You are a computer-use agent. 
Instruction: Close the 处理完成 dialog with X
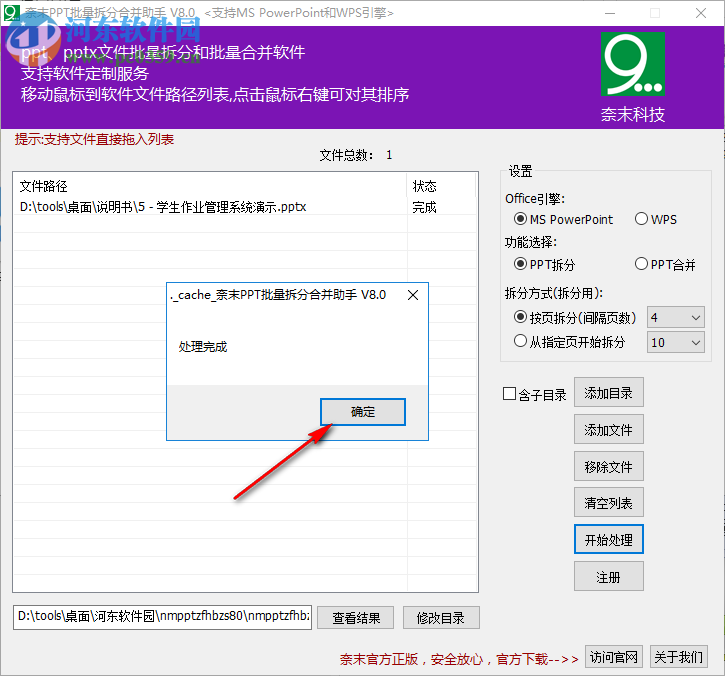pos(413,295)
